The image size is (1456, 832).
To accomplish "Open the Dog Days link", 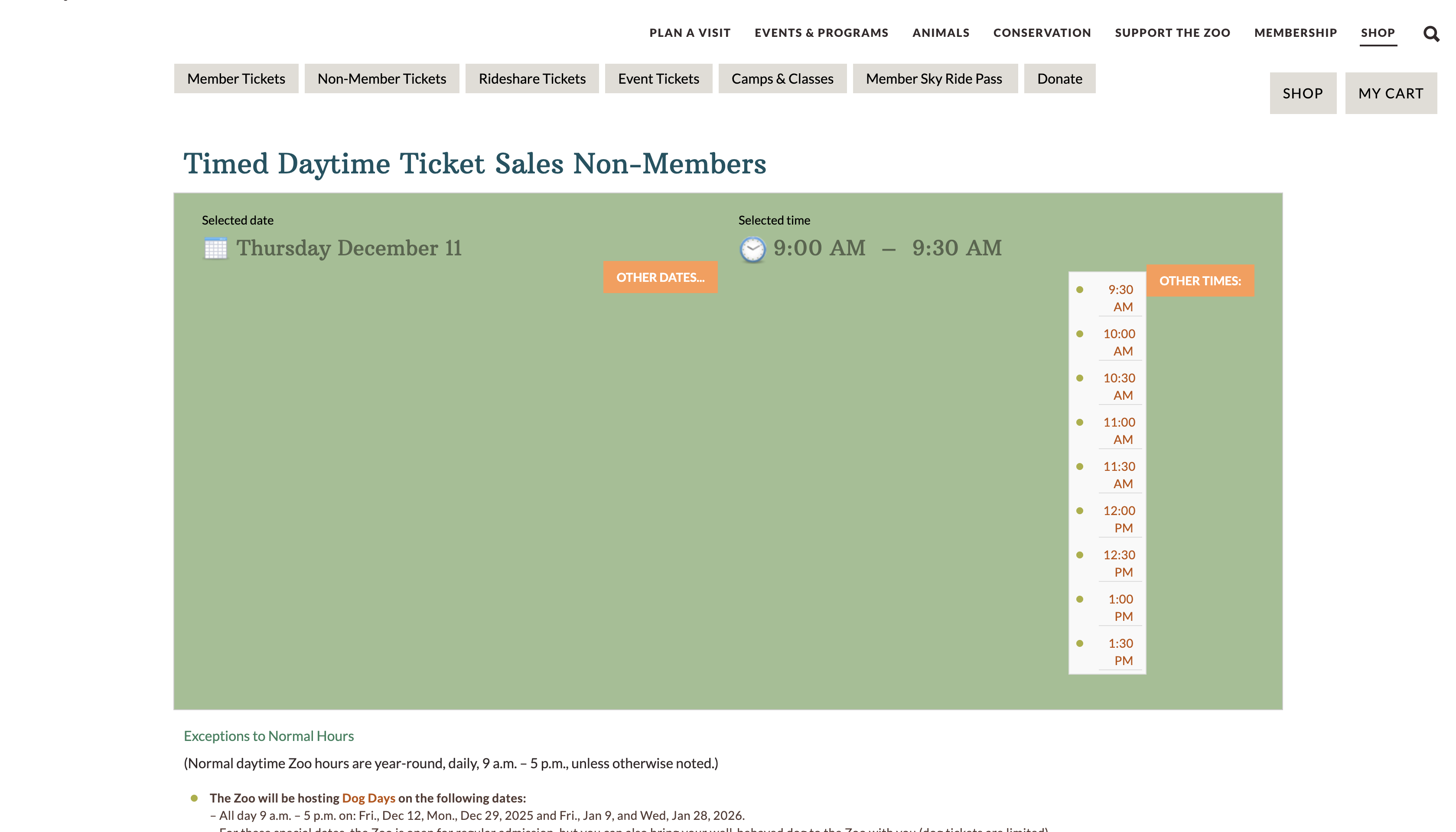I will [368, 798].
